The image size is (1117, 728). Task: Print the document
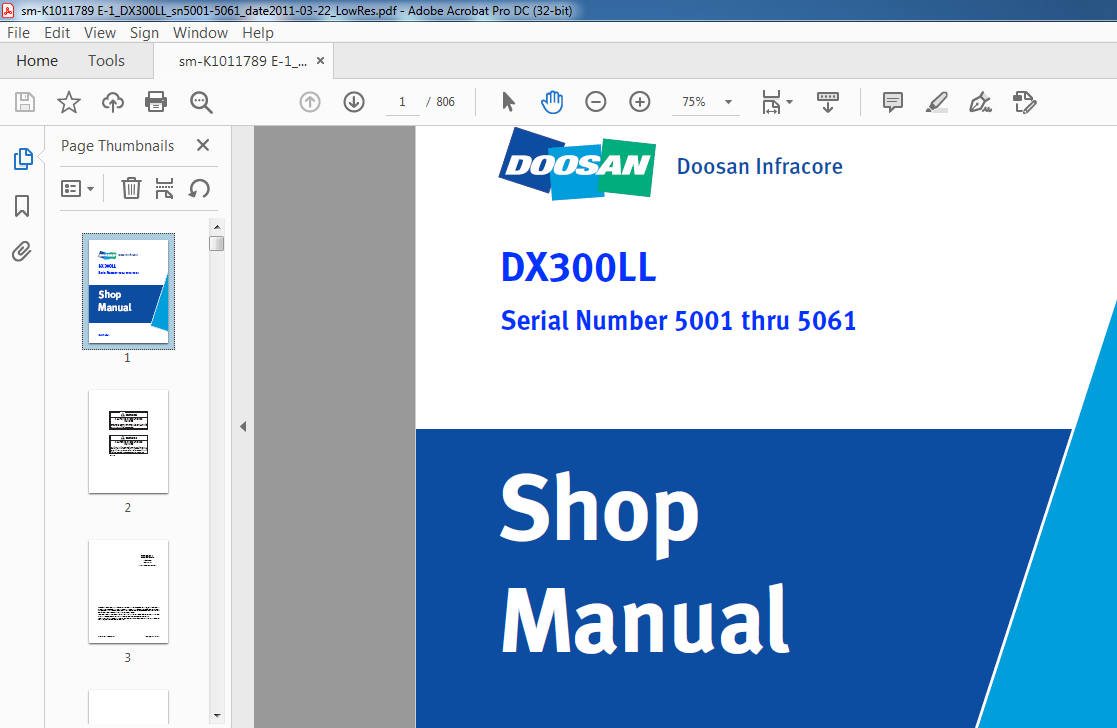point(156,102)
